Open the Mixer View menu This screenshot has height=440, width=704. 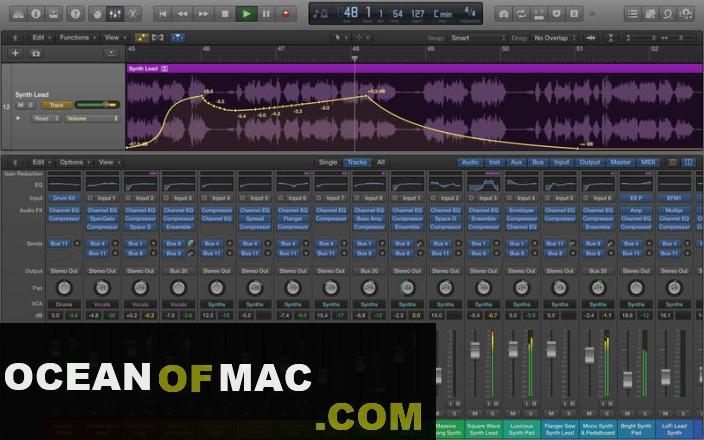point(109,162)
